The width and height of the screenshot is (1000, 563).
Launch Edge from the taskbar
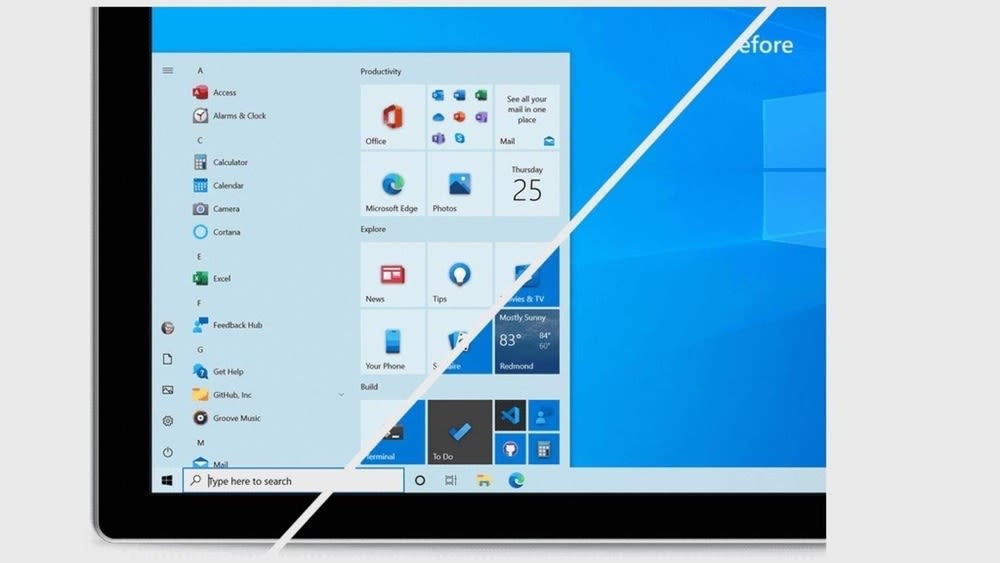point(516,481)
